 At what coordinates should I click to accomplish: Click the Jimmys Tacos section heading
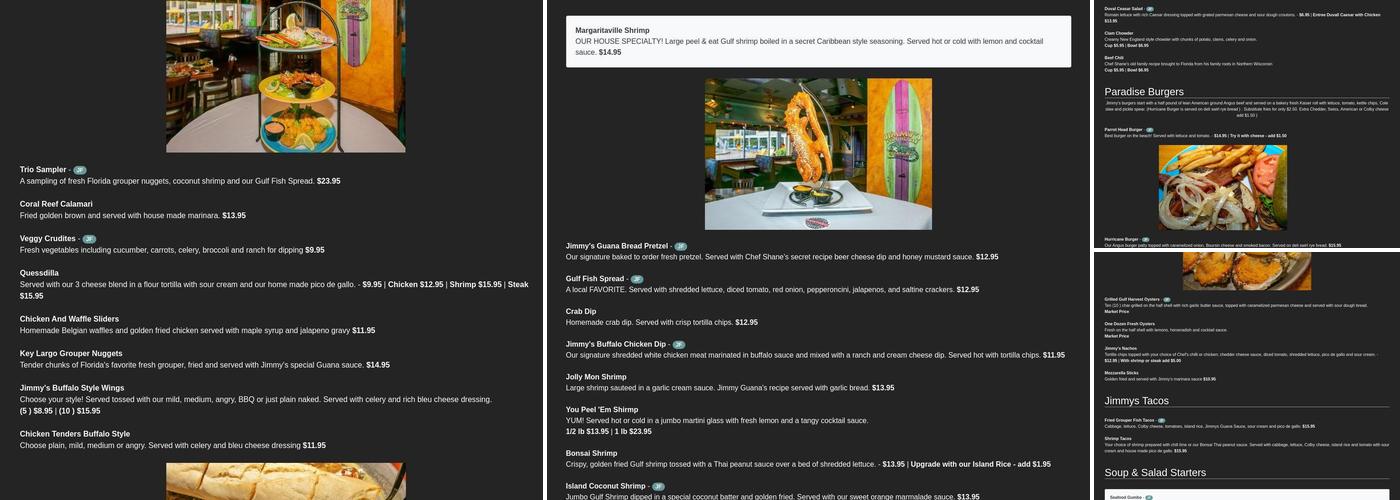tap(1136, 401)
